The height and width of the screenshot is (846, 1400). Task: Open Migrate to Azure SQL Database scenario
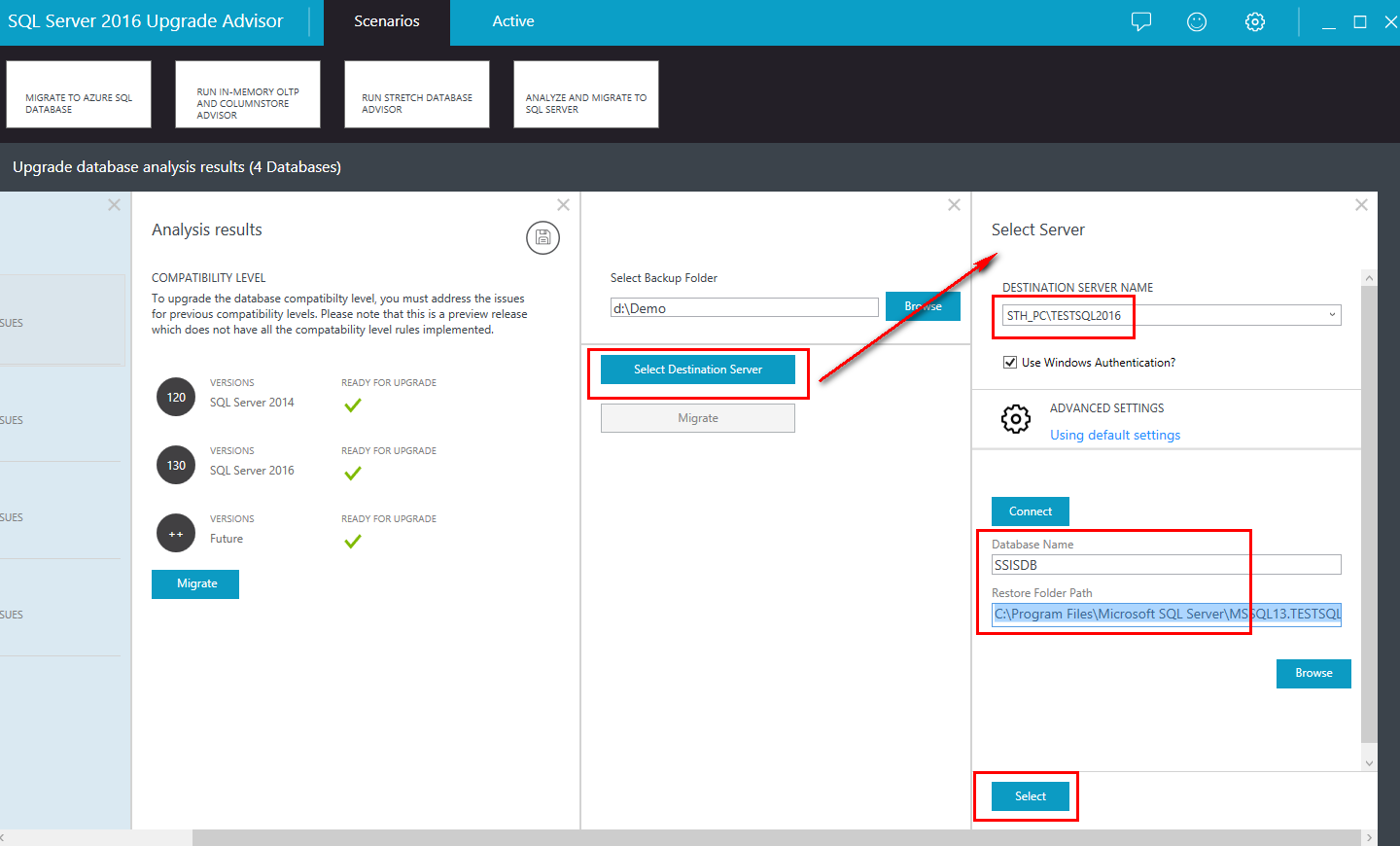tap(79, 94)
